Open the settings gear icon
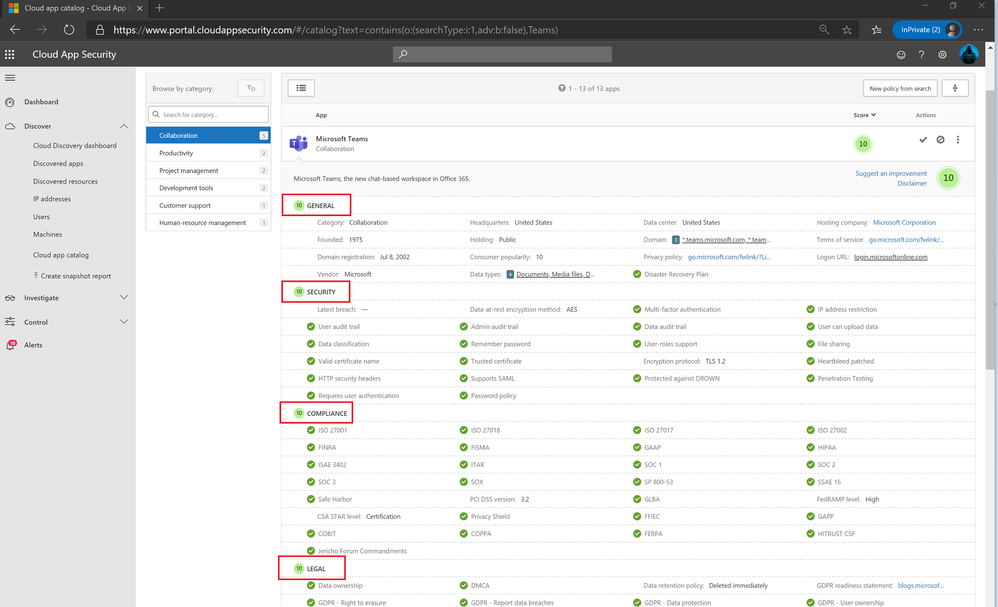This screenshot has height=607, width=998. click(x=942, y=55)
